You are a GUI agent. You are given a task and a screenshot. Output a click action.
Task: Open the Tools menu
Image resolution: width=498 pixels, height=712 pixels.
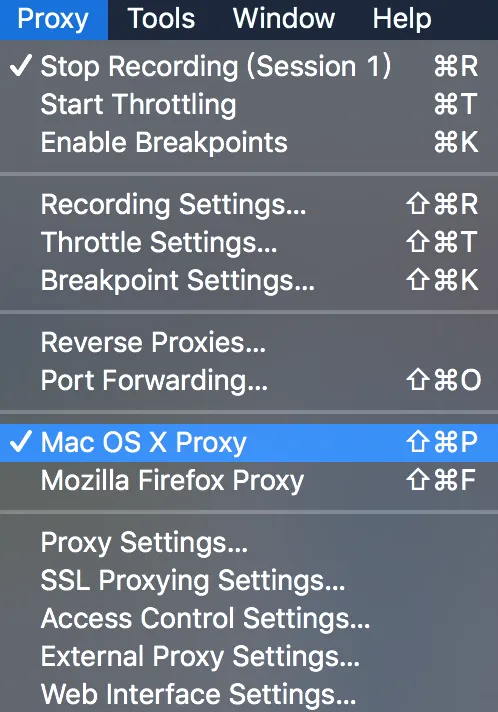[x=161, y=20]
